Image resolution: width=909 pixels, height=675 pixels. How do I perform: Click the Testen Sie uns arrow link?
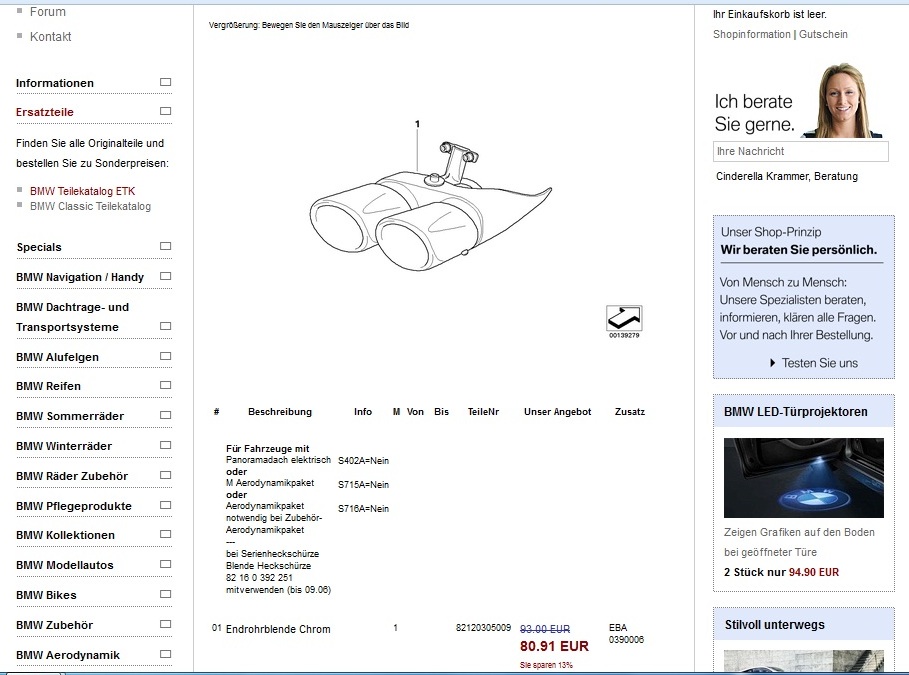(x=814, y=363)
